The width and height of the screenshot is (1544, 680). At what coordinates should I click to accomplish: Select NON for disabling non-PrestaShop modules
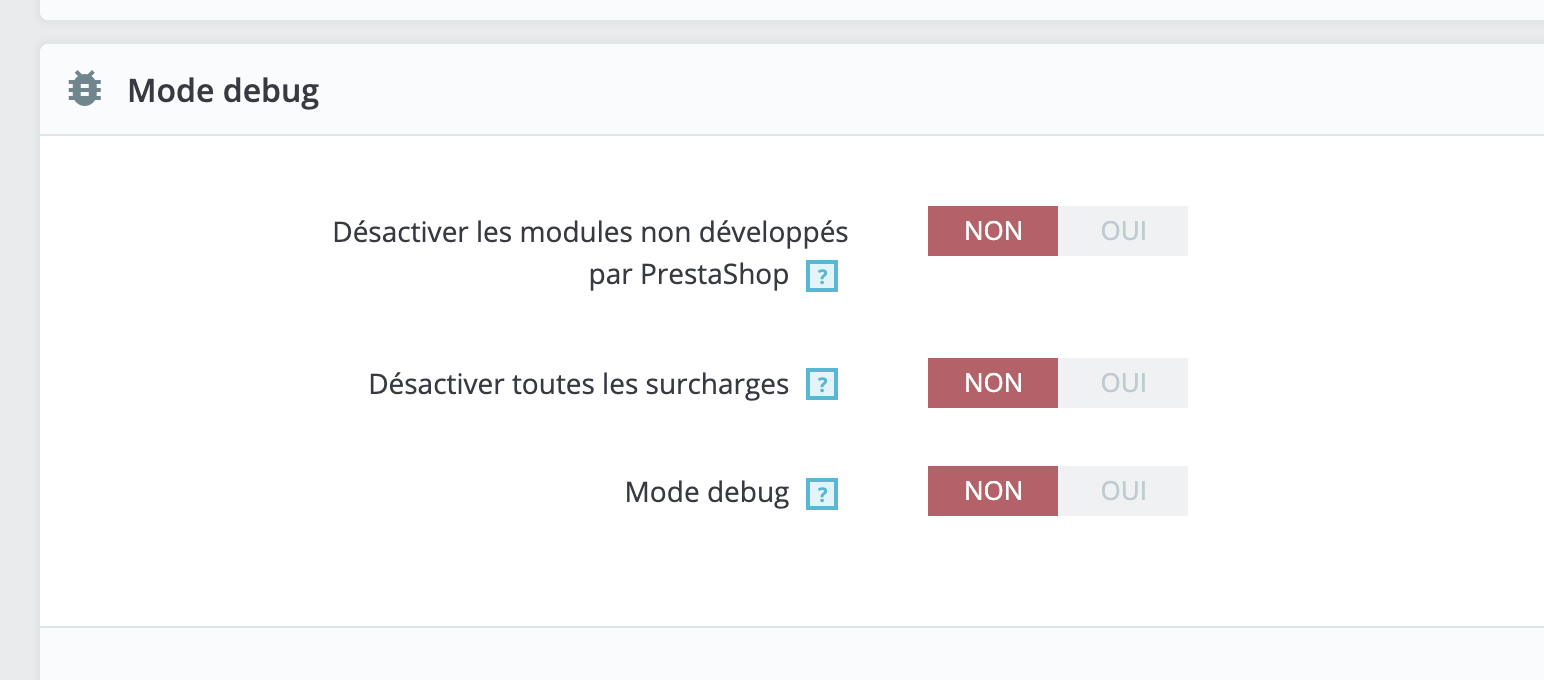(x=993, y=231)
